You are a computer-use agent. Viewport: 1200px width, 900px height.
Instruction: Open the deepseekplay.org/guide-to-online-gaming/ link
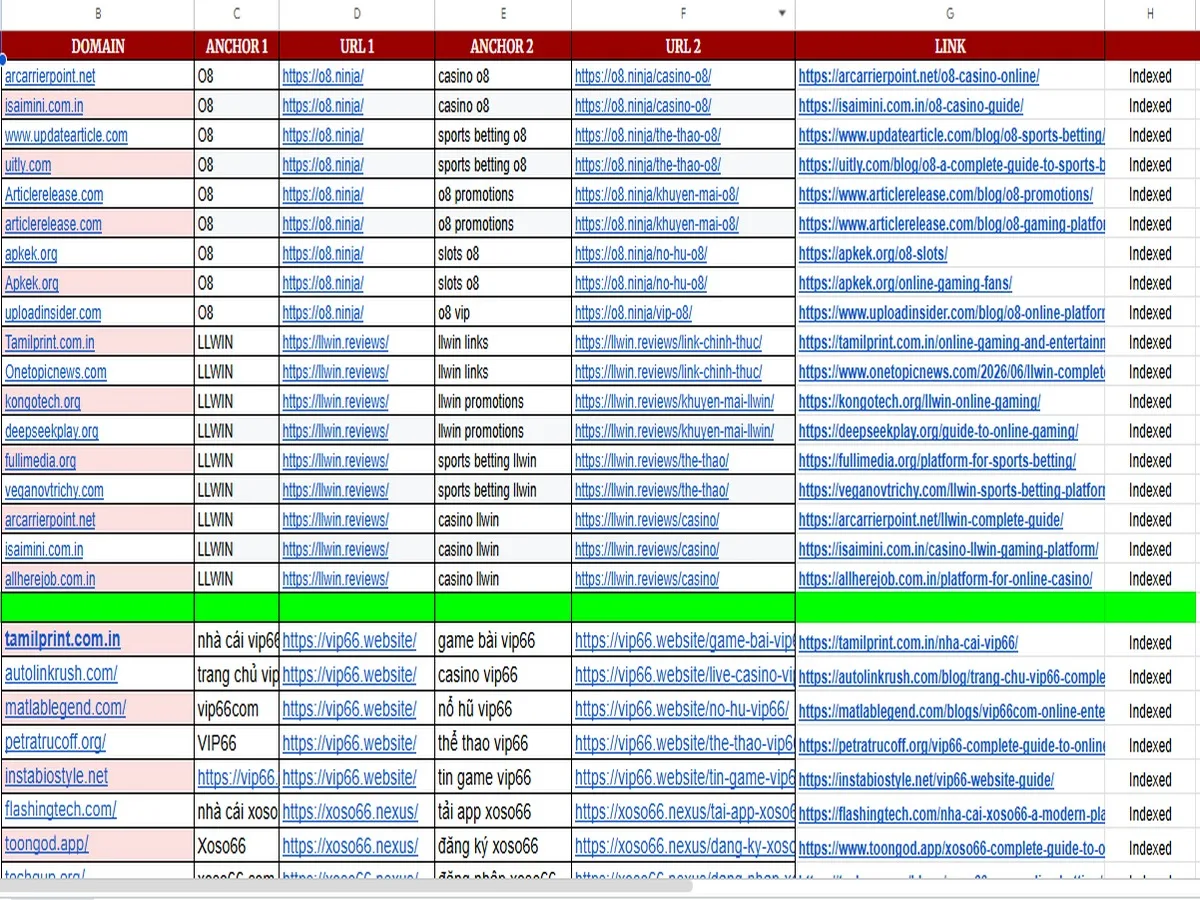(x=938, y=432)
